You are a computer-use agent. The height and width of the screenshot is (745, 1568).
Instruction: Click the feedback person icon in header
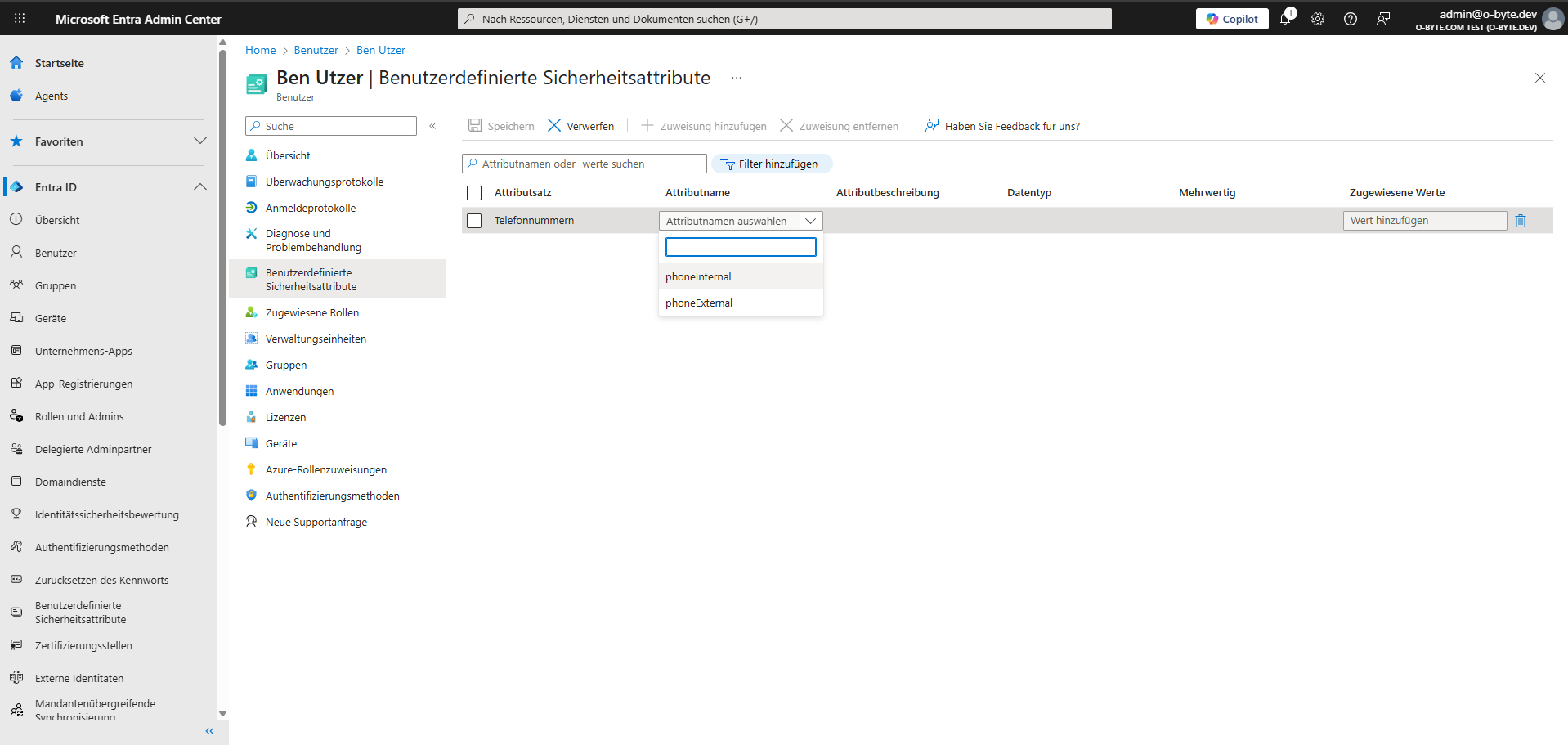(x=1383, y=19)
